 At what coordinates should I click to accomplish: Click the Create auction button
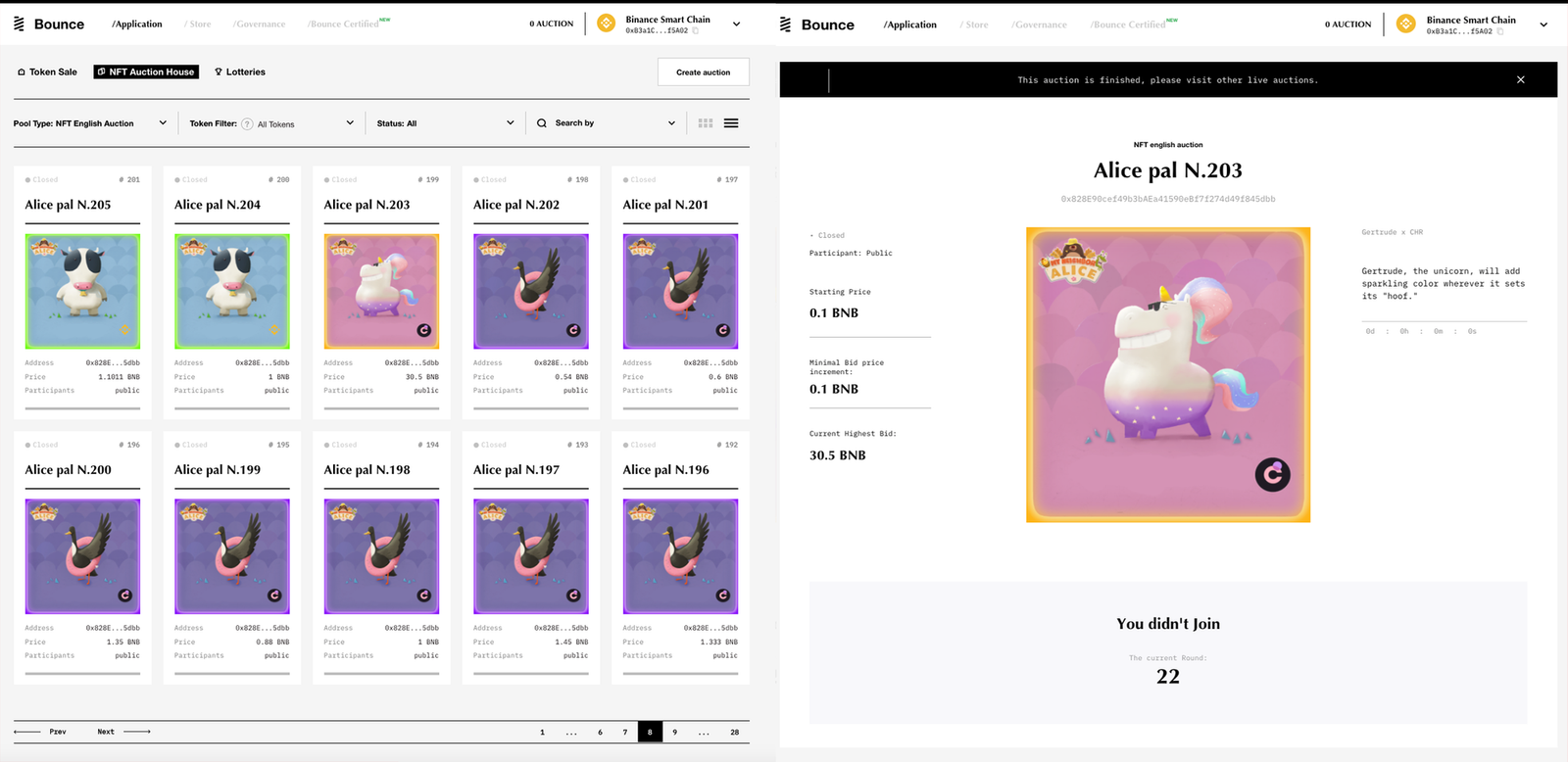coord(703,71)
